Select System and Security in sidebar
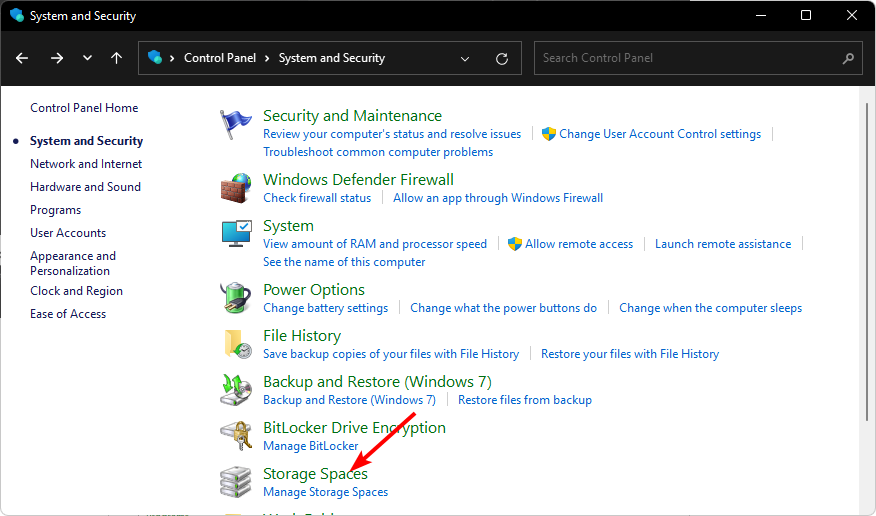Viewport: 876px width, 516px height. 87,141
